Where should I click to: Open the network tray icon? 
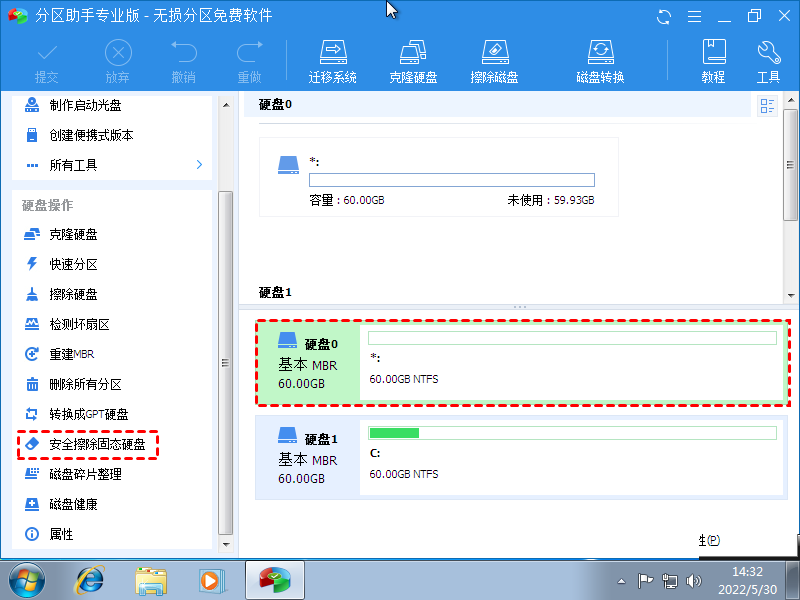669,581
